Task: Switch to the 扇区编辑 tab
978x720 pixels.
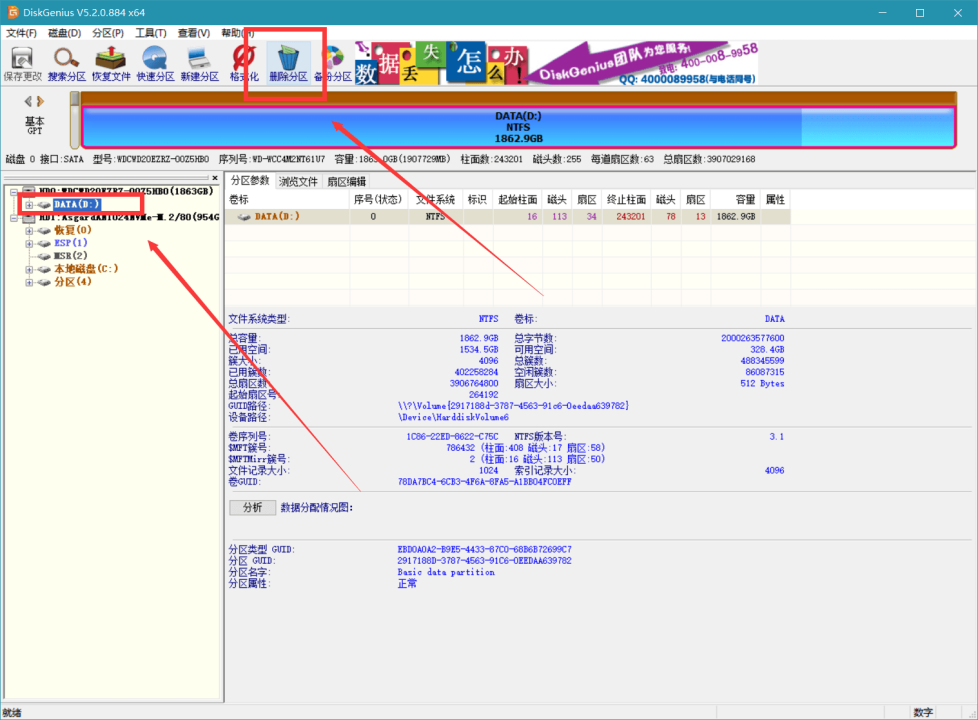Action: [347, 182]
